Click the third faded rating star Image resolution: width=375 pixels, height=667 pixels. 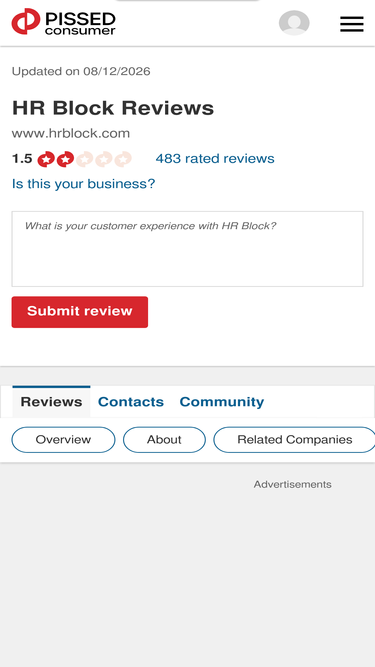tap(84, 160)
